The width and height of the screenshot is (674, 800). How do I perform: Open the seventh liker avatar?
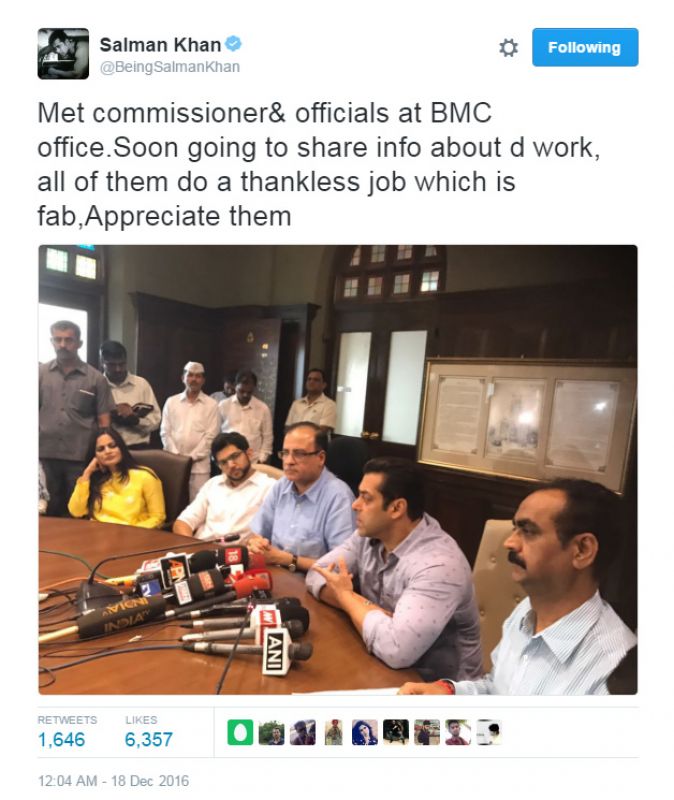point(427,732)
